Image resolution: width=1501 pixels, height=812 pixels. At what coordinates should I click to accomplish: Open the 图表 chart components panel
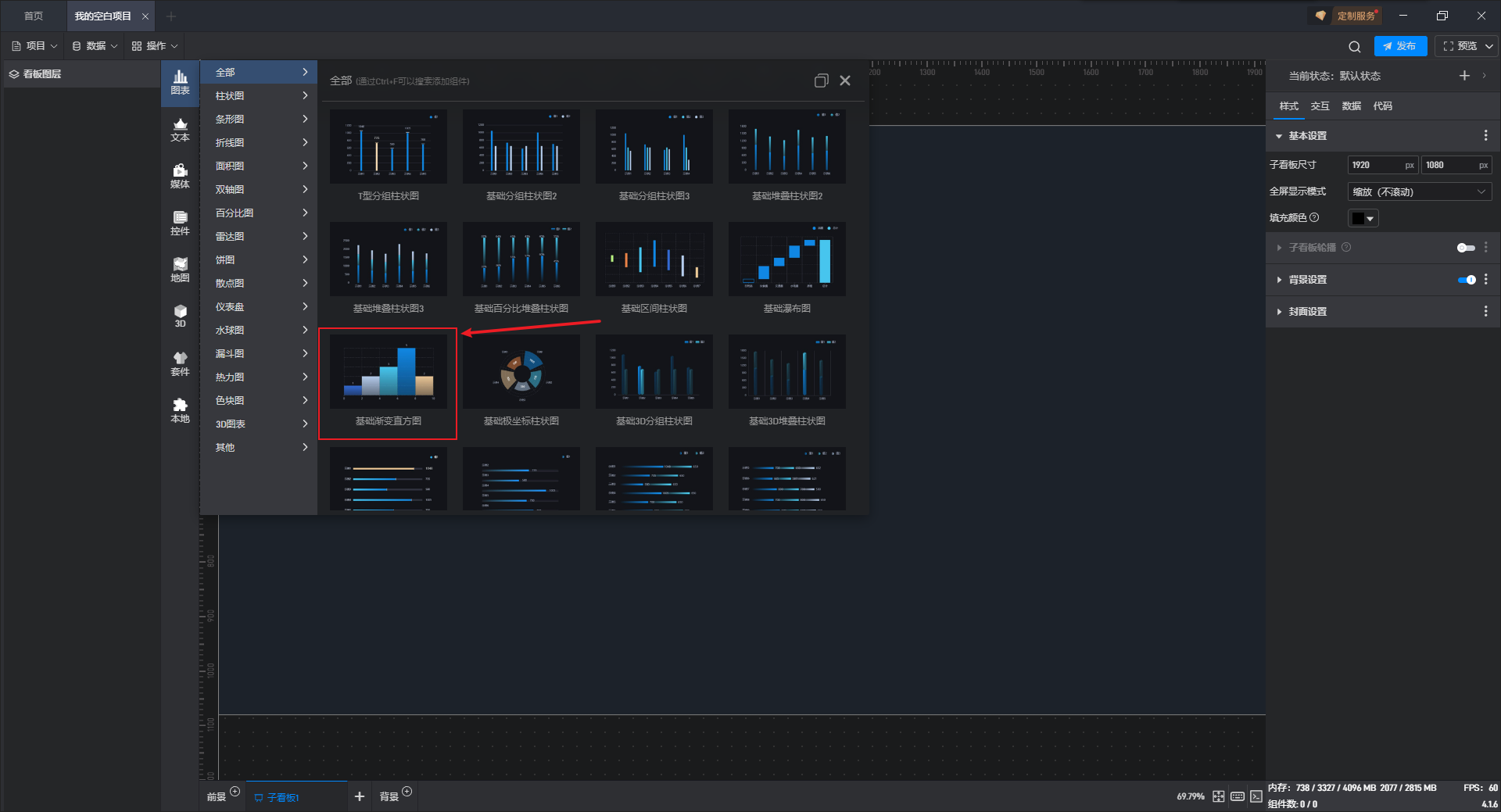pyautogui.click(x=180, y=81)
